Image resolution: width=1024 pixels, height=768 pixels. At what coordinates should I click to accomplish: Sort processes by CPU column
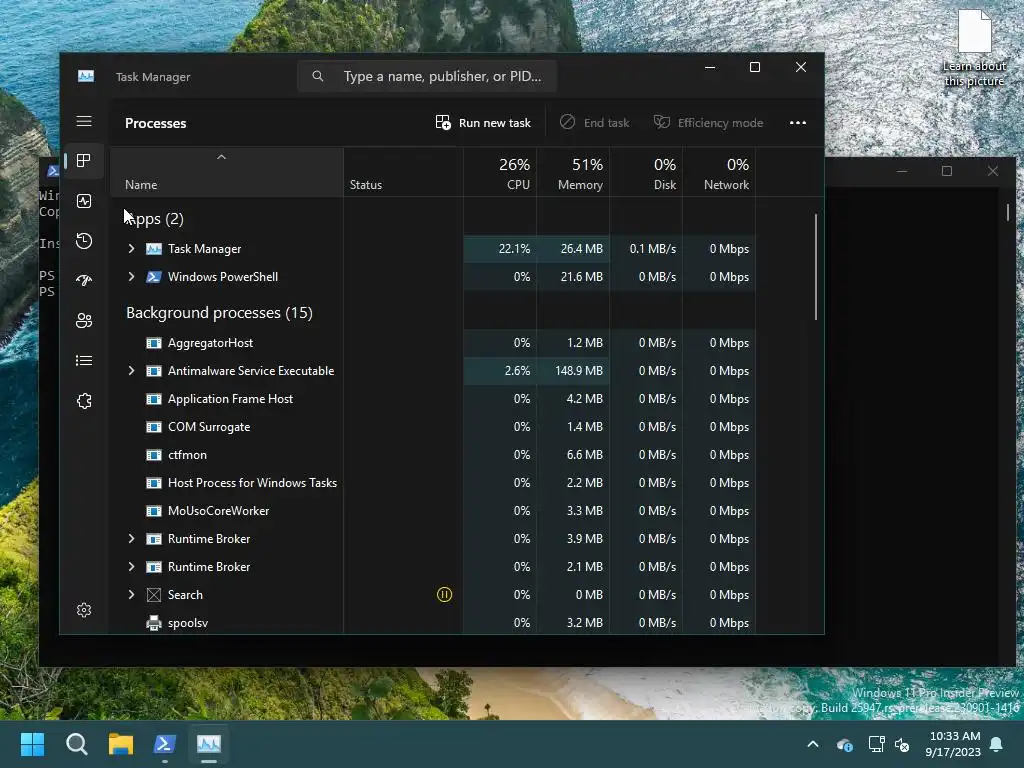coord(500,172)
